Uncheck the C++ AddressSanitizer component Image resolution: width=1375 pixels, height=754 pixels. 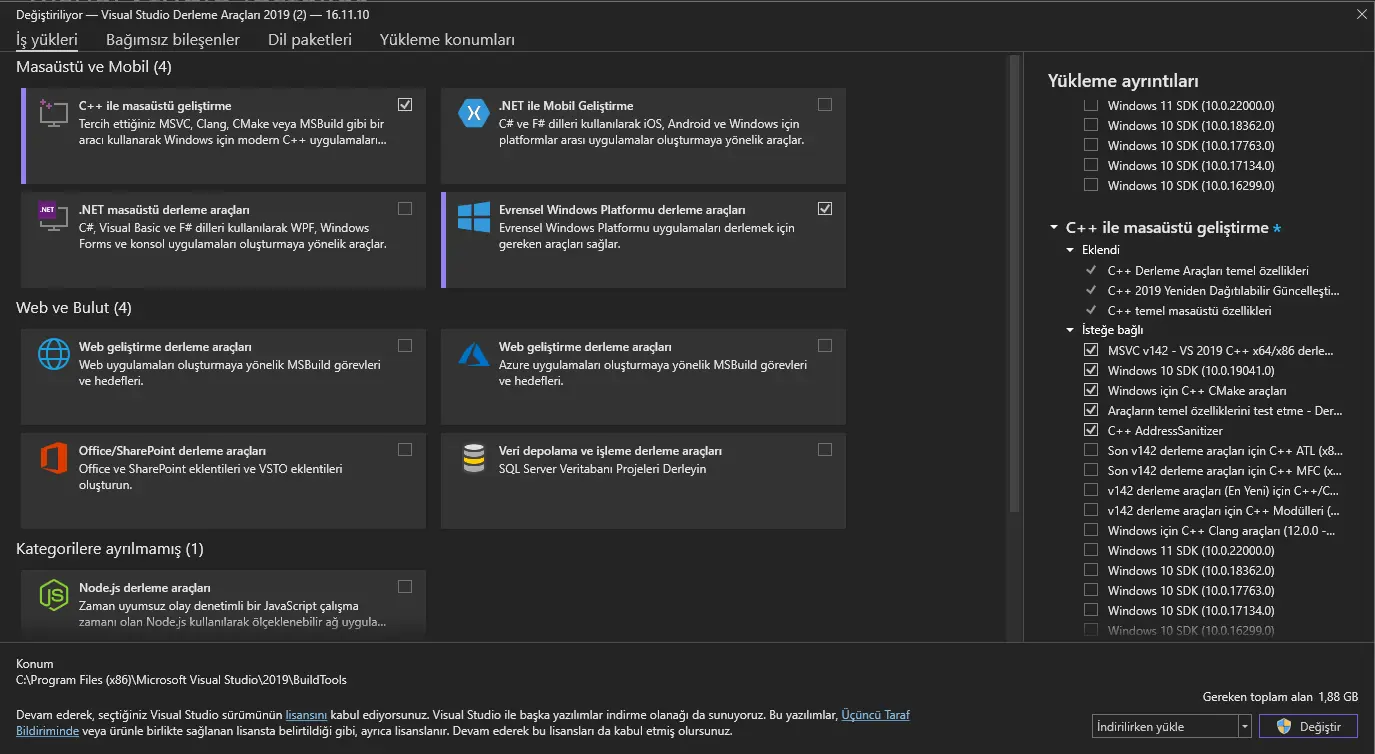1091,430
